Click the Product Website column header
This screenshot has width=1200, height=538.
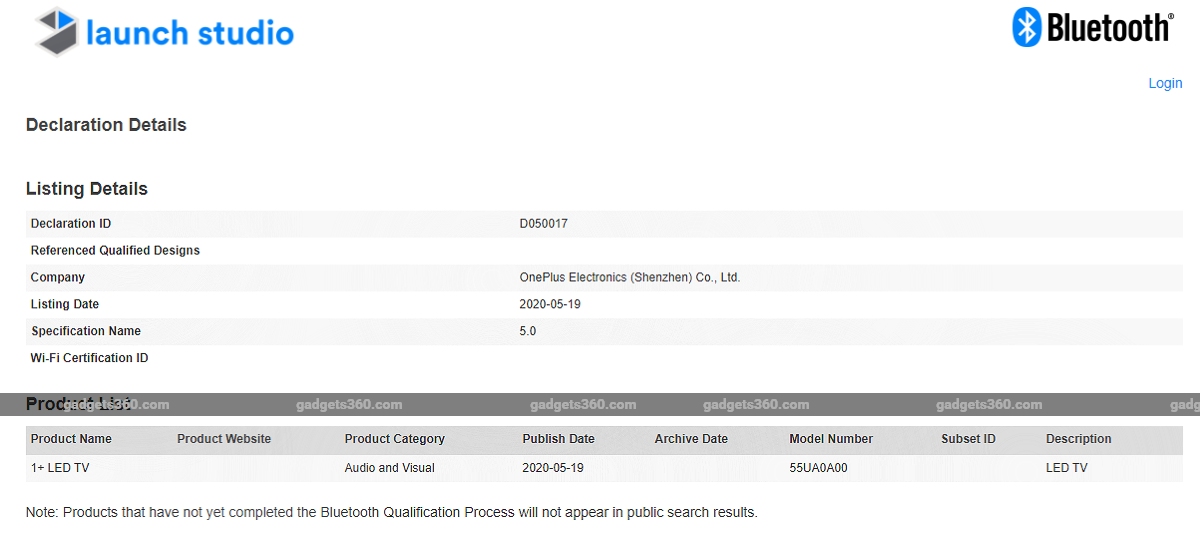(224, 439)
